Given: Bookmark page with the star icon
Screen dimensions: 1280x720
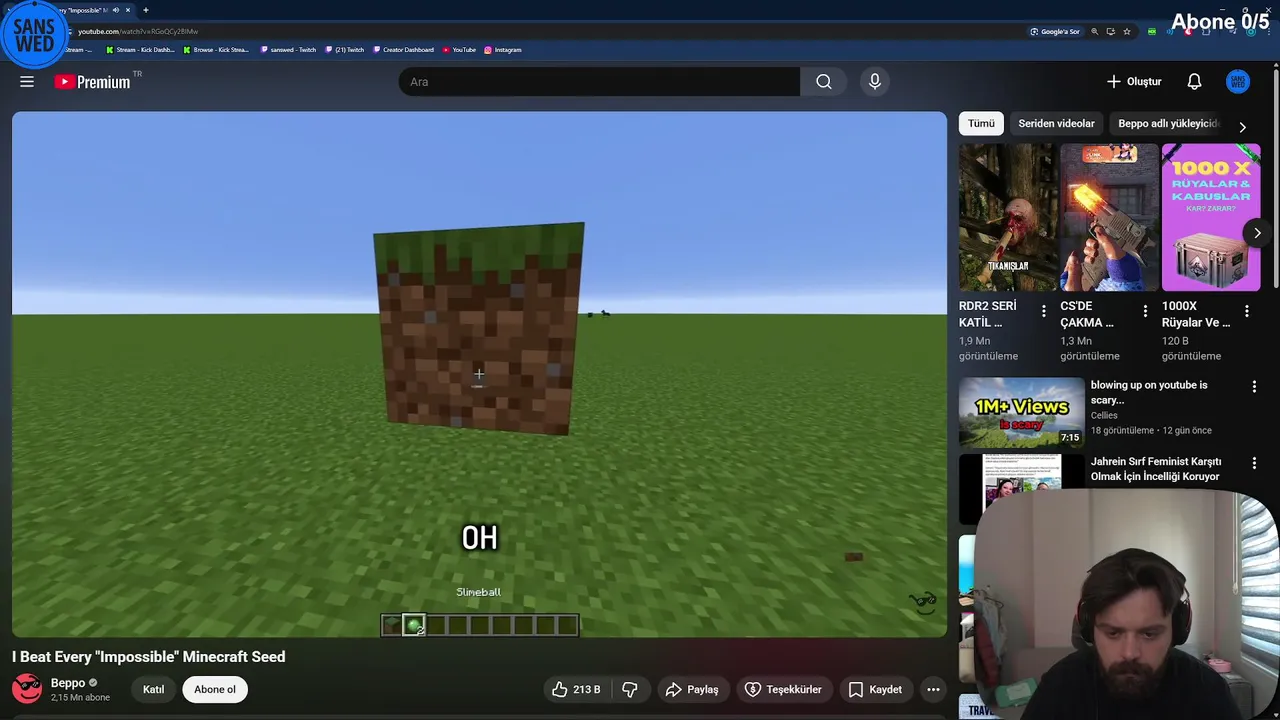Looking at the screenshot, I should [1127, 32].
